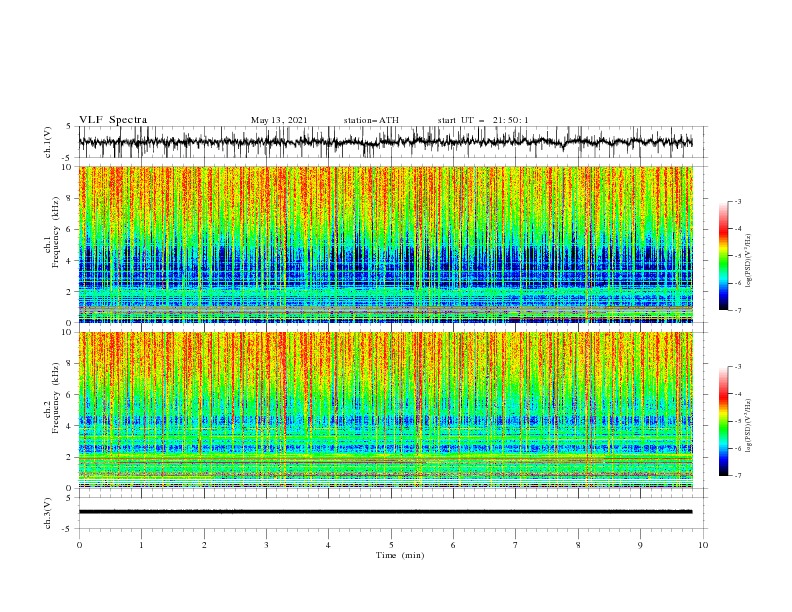The image size is (792, 612).
Task: Click the "-3" tick on ch.1 colorbar
Action: point(738,201)
